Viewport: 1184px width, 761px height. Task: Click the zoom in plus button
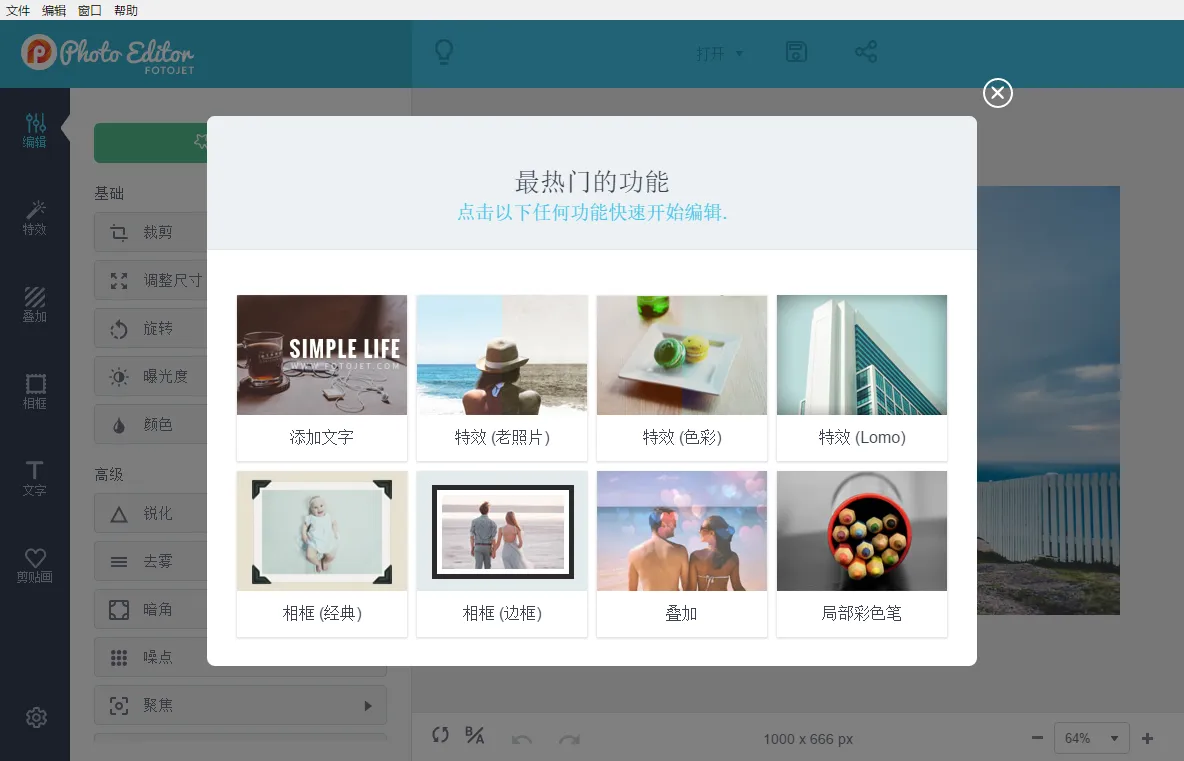pos(1147,738)
